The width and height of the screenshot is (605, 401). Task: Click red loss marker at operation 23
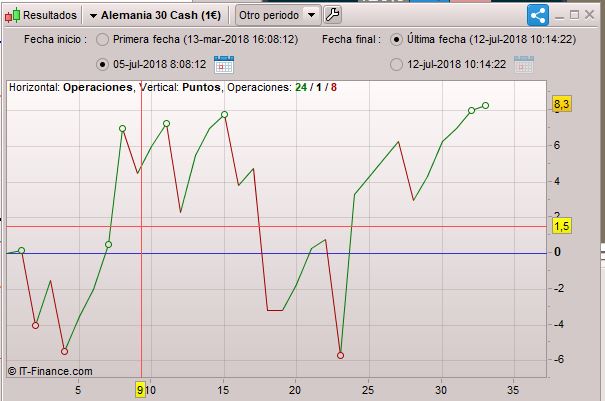[x=340, y=355]
